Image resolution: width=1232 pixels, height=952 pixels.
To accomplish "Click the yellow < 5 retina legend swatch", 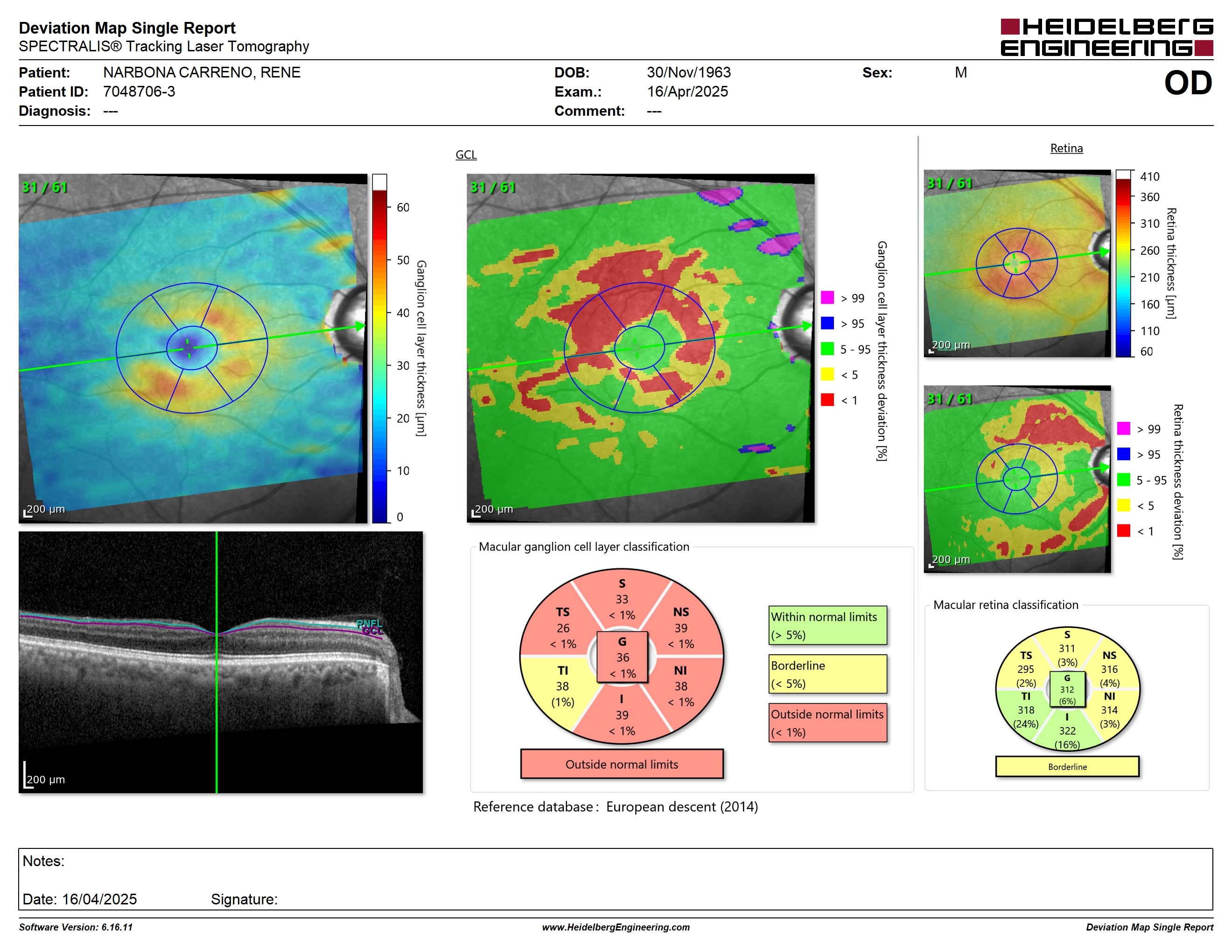I will [x=1123, y=505].
